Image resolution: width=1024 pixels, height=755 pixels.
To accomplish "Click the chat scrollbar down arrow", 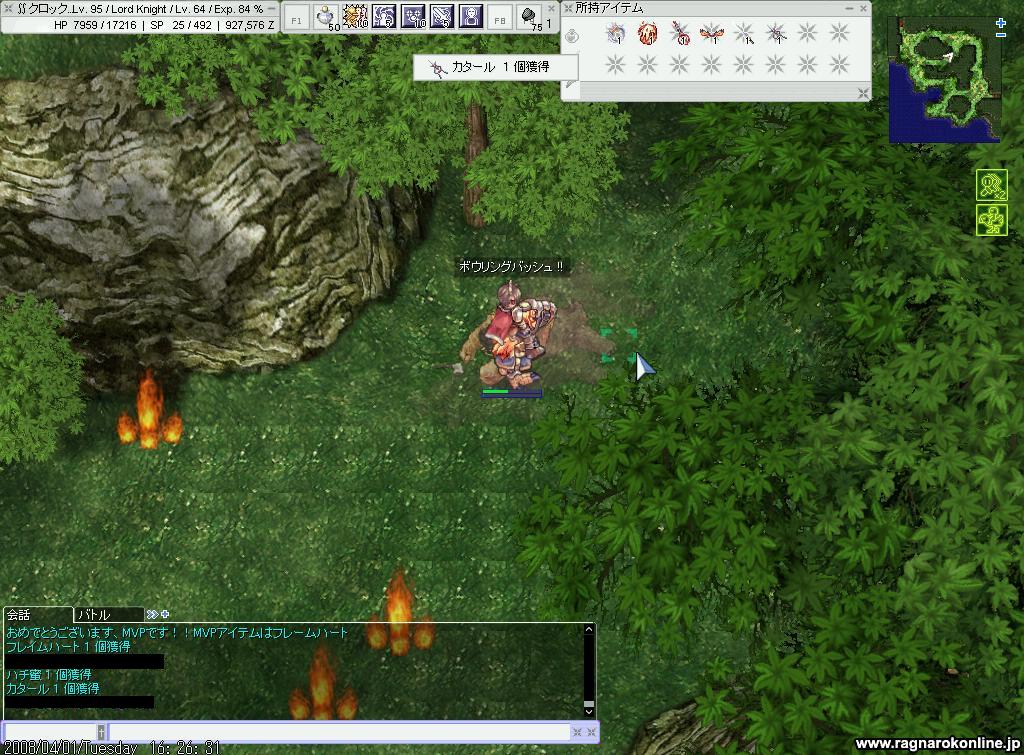I will [x=588, y=712].
